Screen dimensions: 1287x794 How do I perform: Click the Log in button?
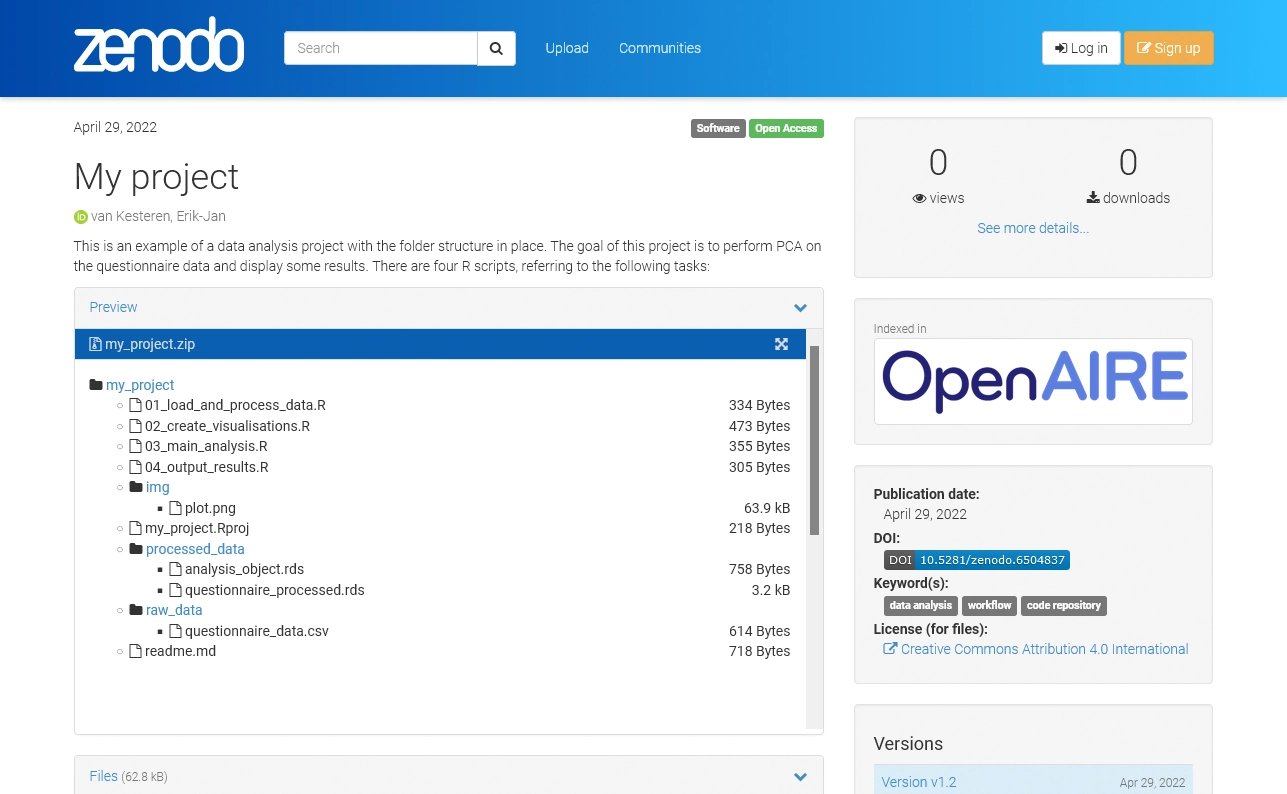pyautogui.click(x=1081, y=48)
